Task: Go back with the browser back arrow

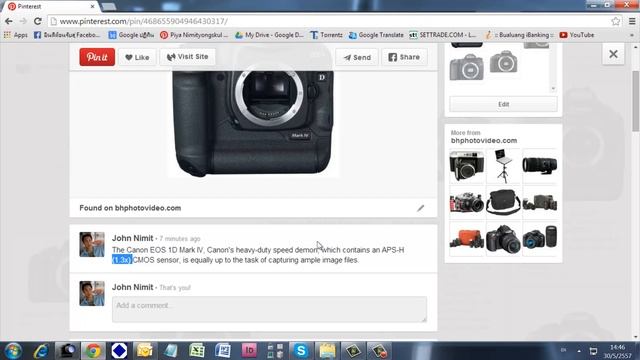Action: (x=9, y=21)
